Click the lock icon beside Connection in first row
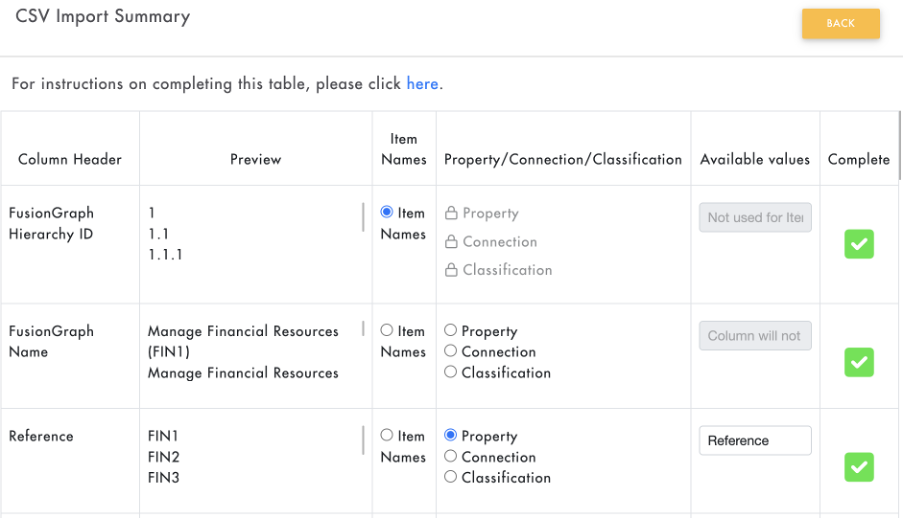This screenshot has width=904, height=518. [x=451, y=241]
